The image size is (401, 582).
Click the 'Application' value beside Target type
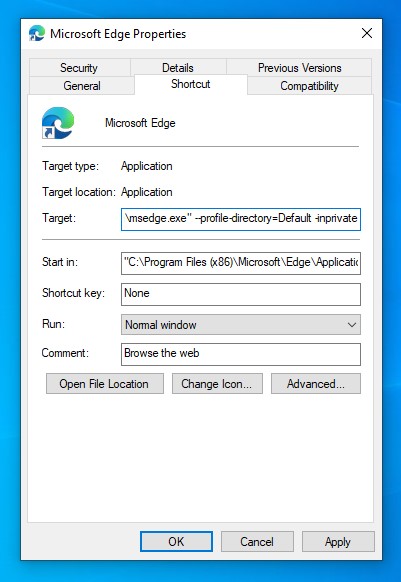tap(147, 166)
